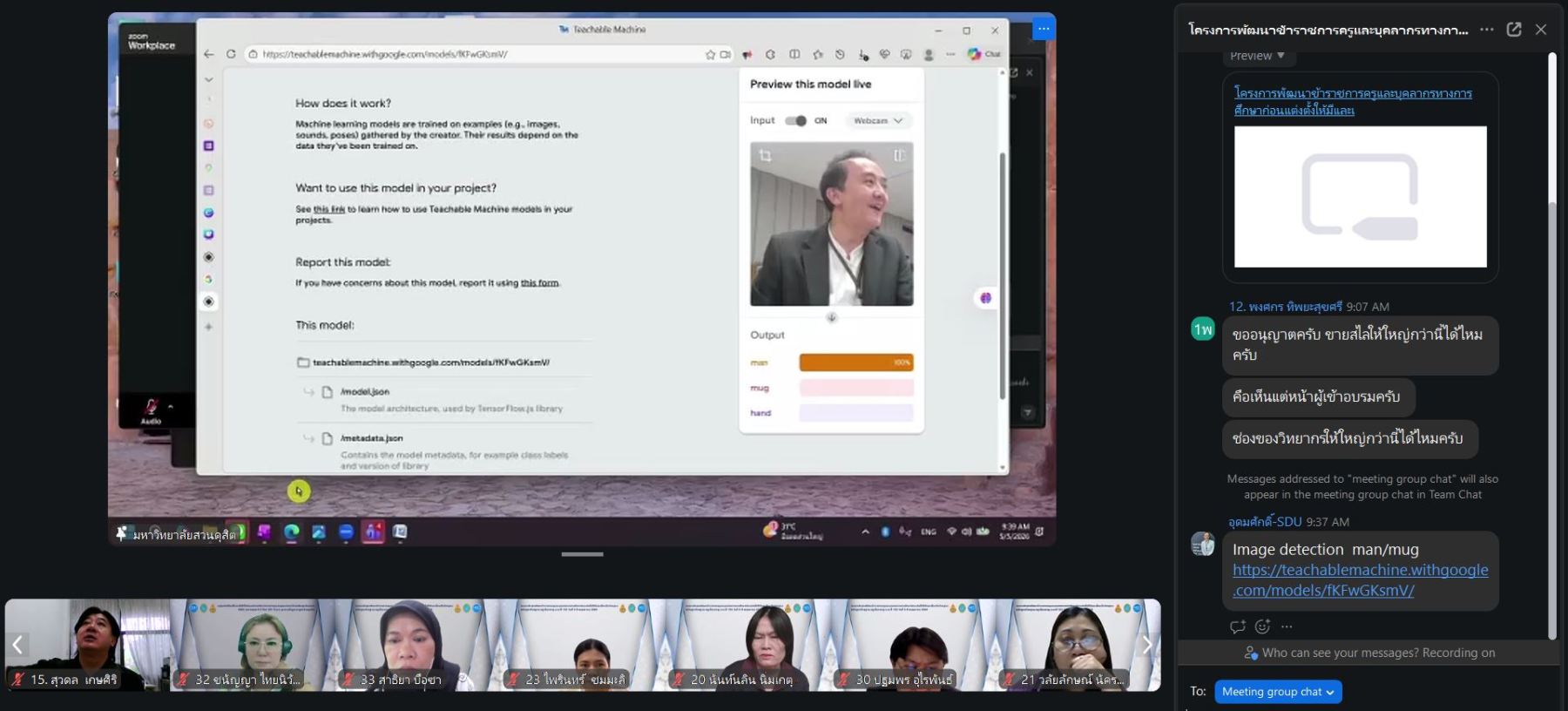Click the link preview image in chat
The height and width of the screenshot is (711, 1568).
pyautogui.click(x=1360, y=197)
